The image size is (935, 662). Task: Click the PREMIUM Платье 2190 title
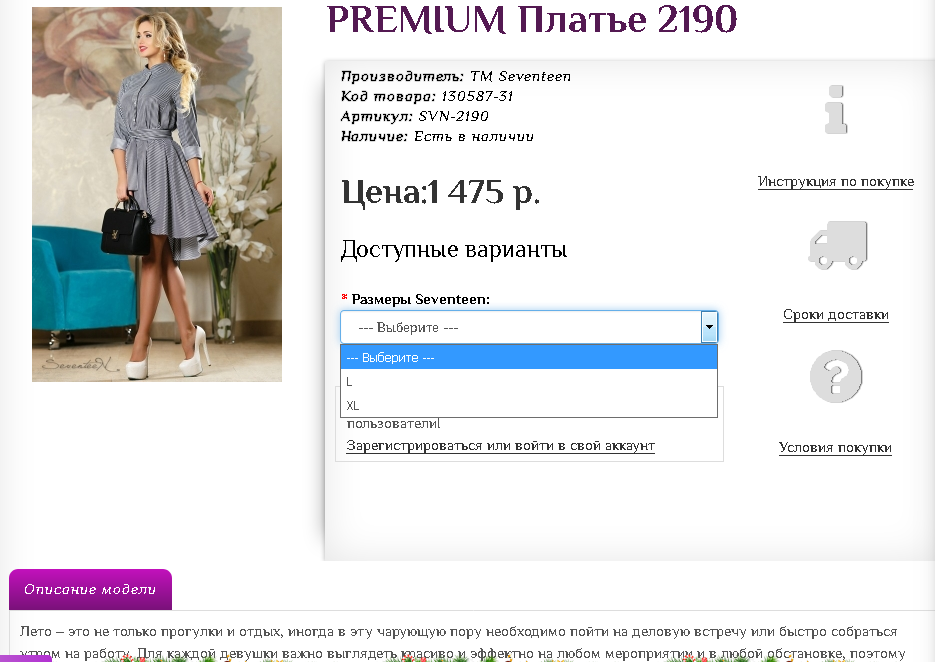532,19
